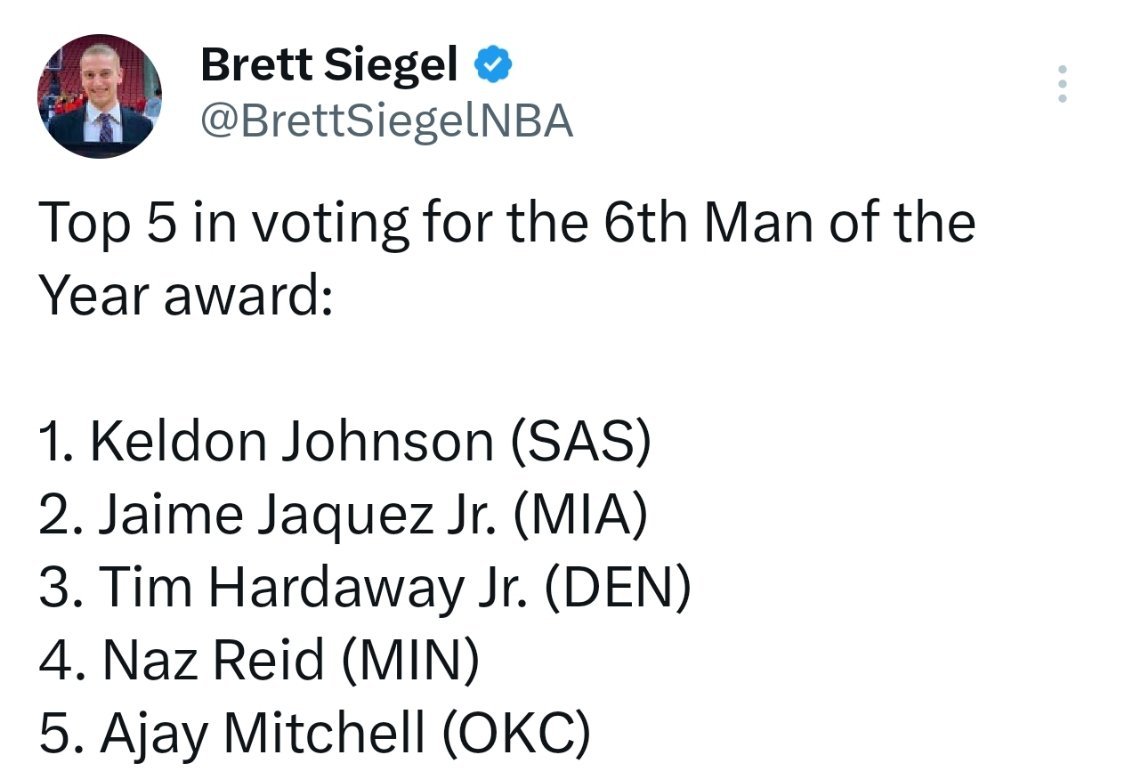This screenshot has width=1124, height=780.
Task: Open the tweet's three-dot more options menu
Action: 1062,84
